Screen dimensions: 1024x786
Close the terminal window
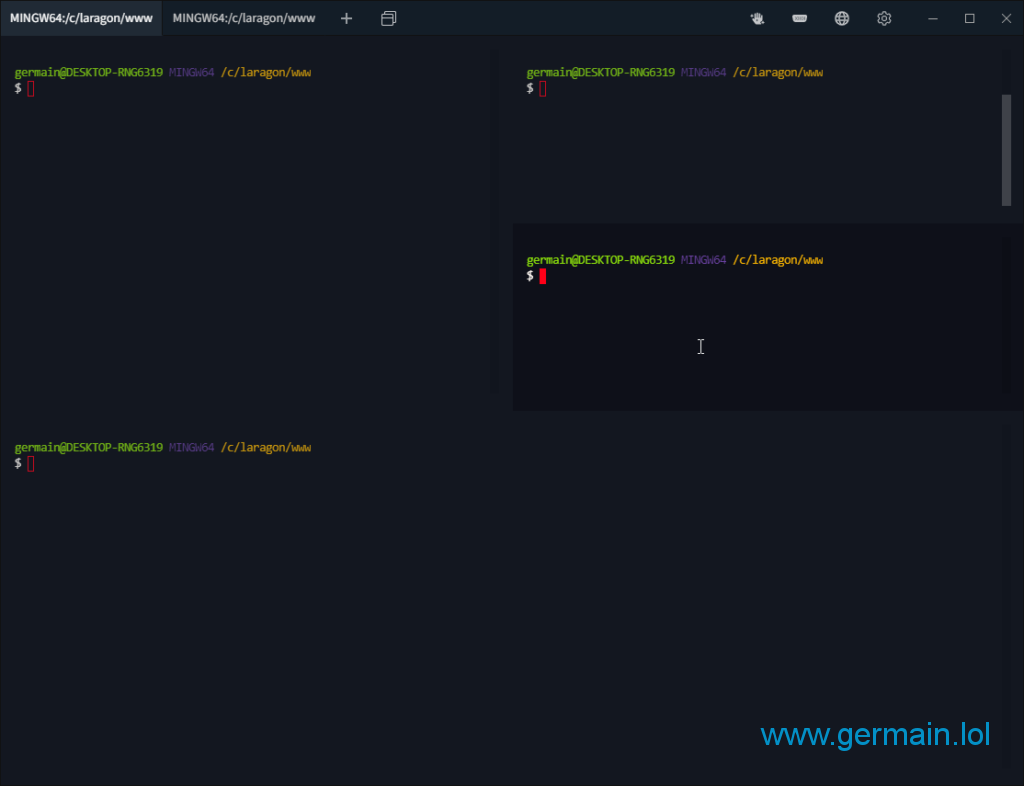[1006, 18]
